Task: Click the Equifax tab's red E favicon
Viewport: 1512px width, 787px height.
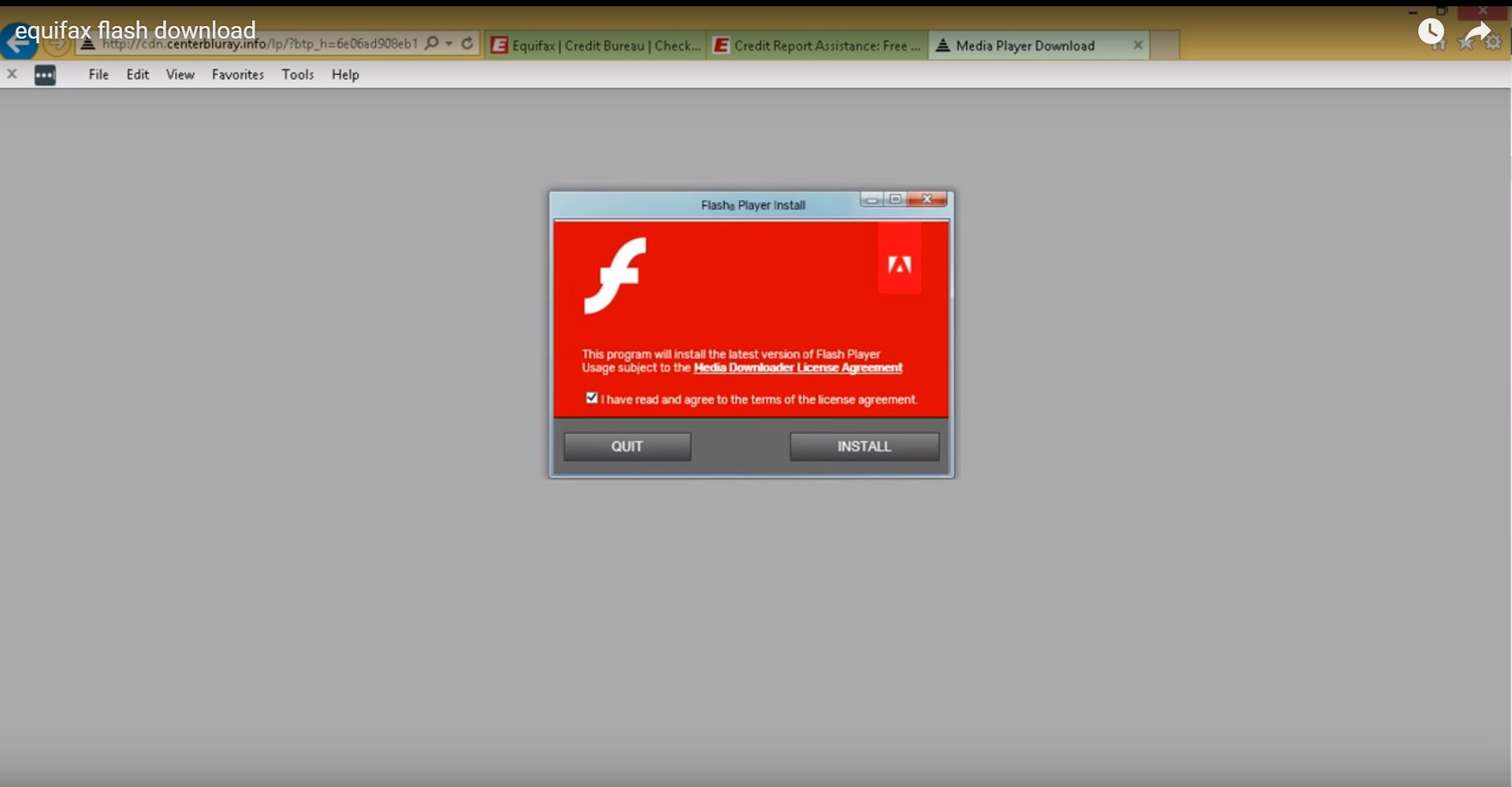Action: (498, 46)
